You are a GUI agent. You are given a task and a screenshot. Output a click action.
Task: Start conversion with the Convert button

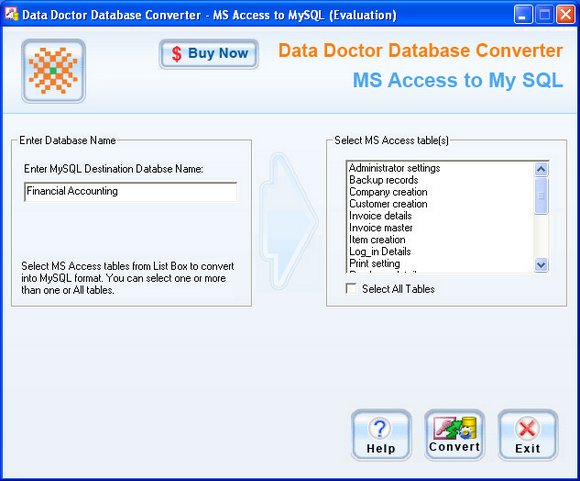tap(454, 435)
